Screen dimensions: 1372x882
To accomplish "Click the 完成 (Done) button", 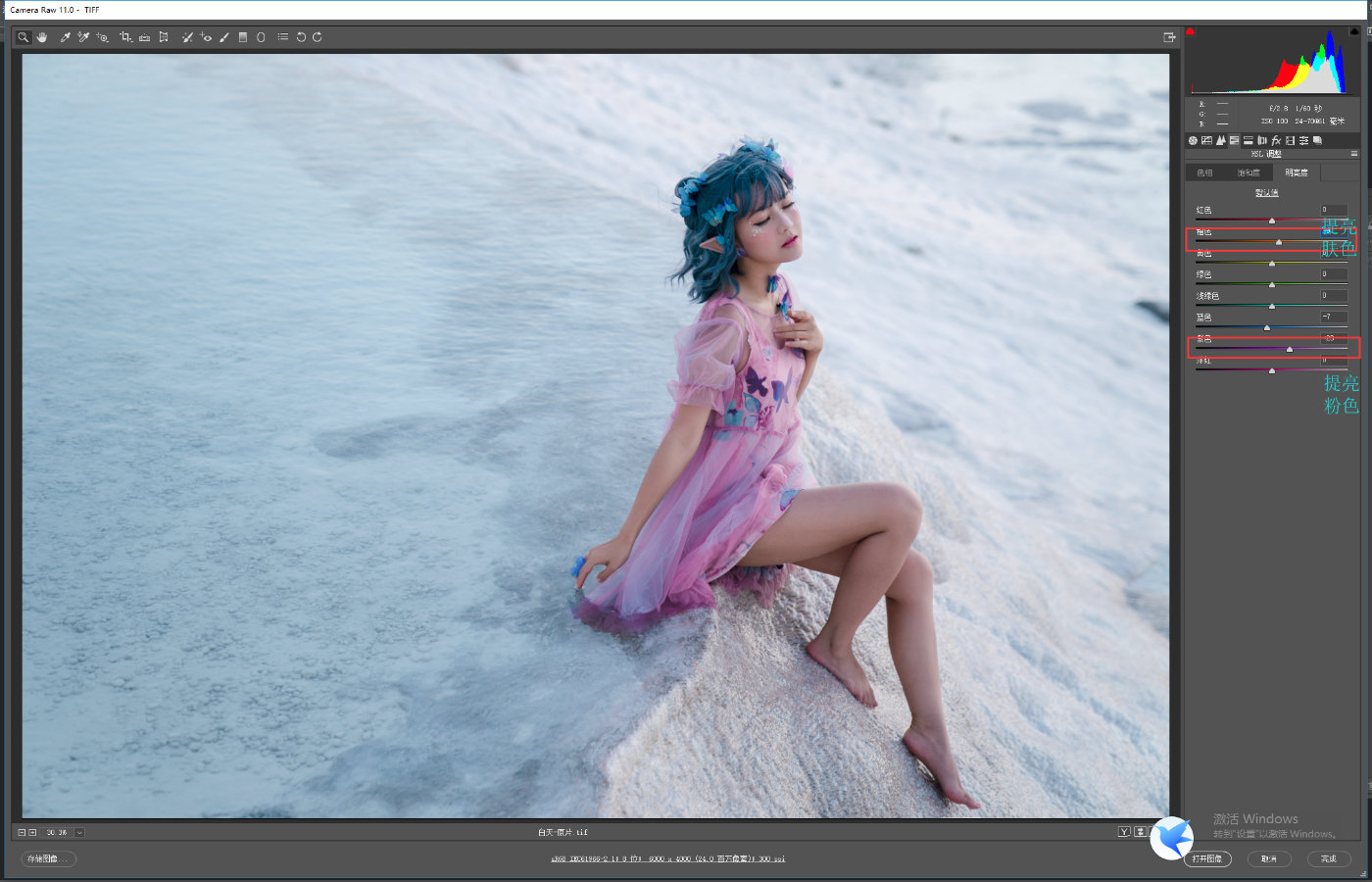I will pos(1329,858).
